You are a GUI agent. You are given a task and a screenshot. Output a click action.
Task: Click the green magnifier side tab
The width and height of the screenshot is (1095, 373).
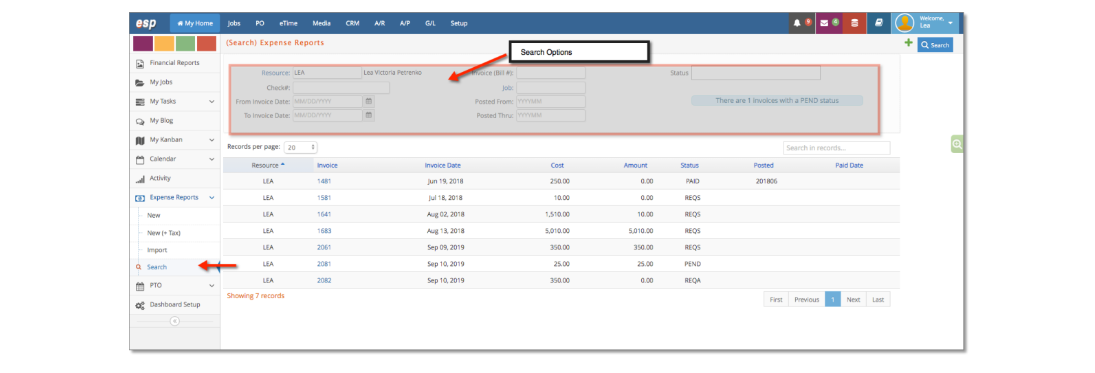click(x=957, y=144)
